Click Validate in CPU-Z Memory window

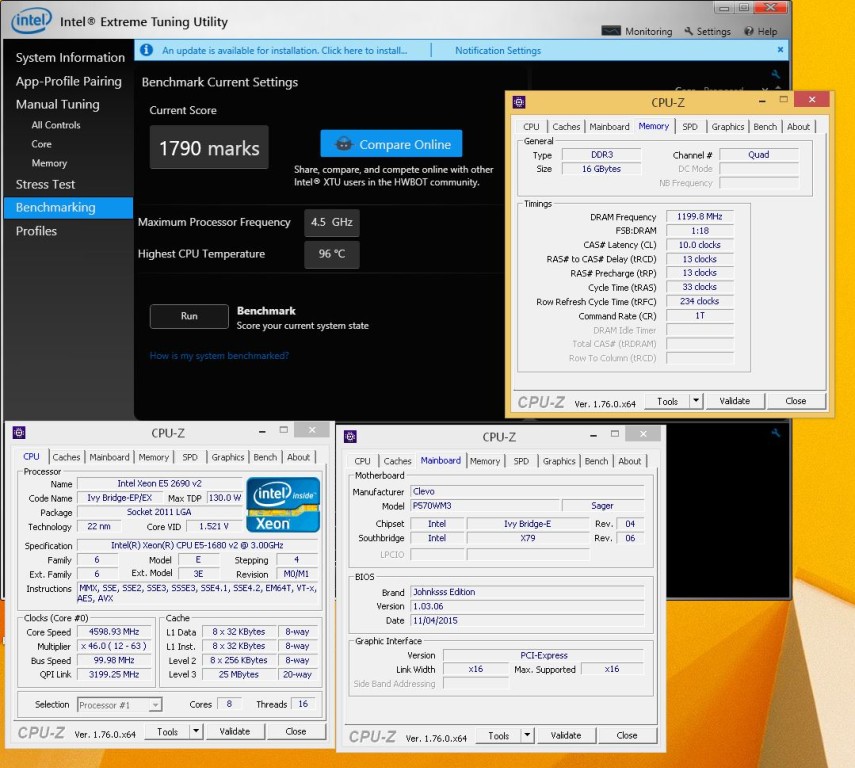[x=734, y=401]
